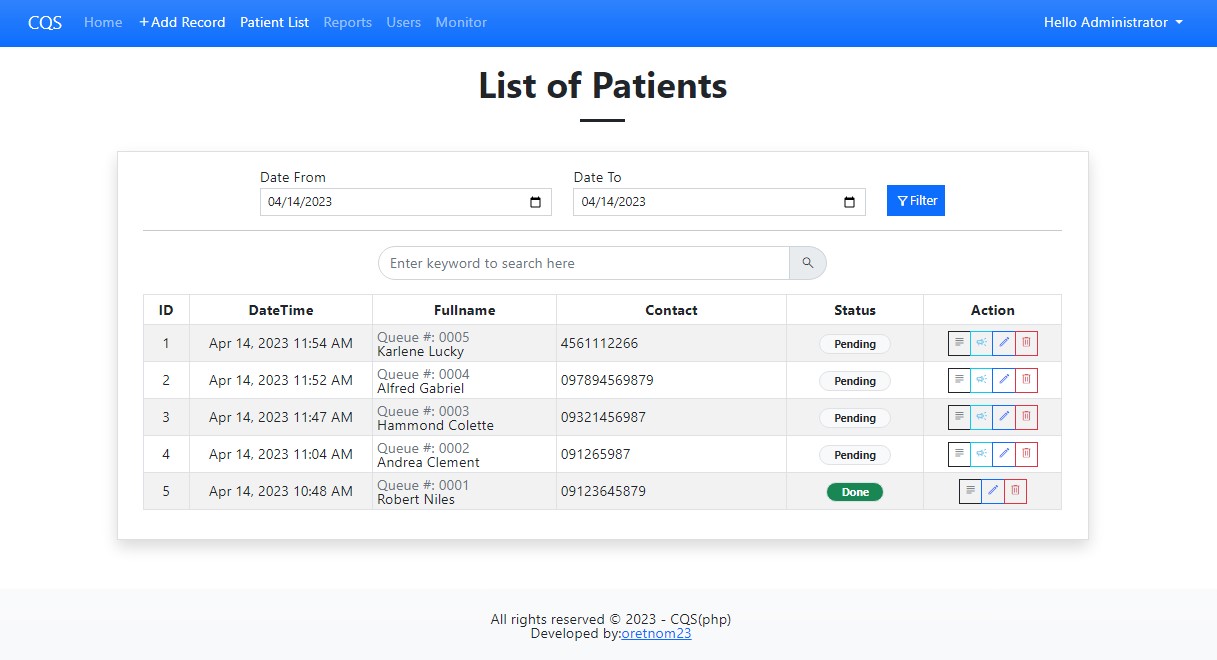Edit Robert Niles' record
Screen dimensions: 1217x660
[x=993, y=491]
